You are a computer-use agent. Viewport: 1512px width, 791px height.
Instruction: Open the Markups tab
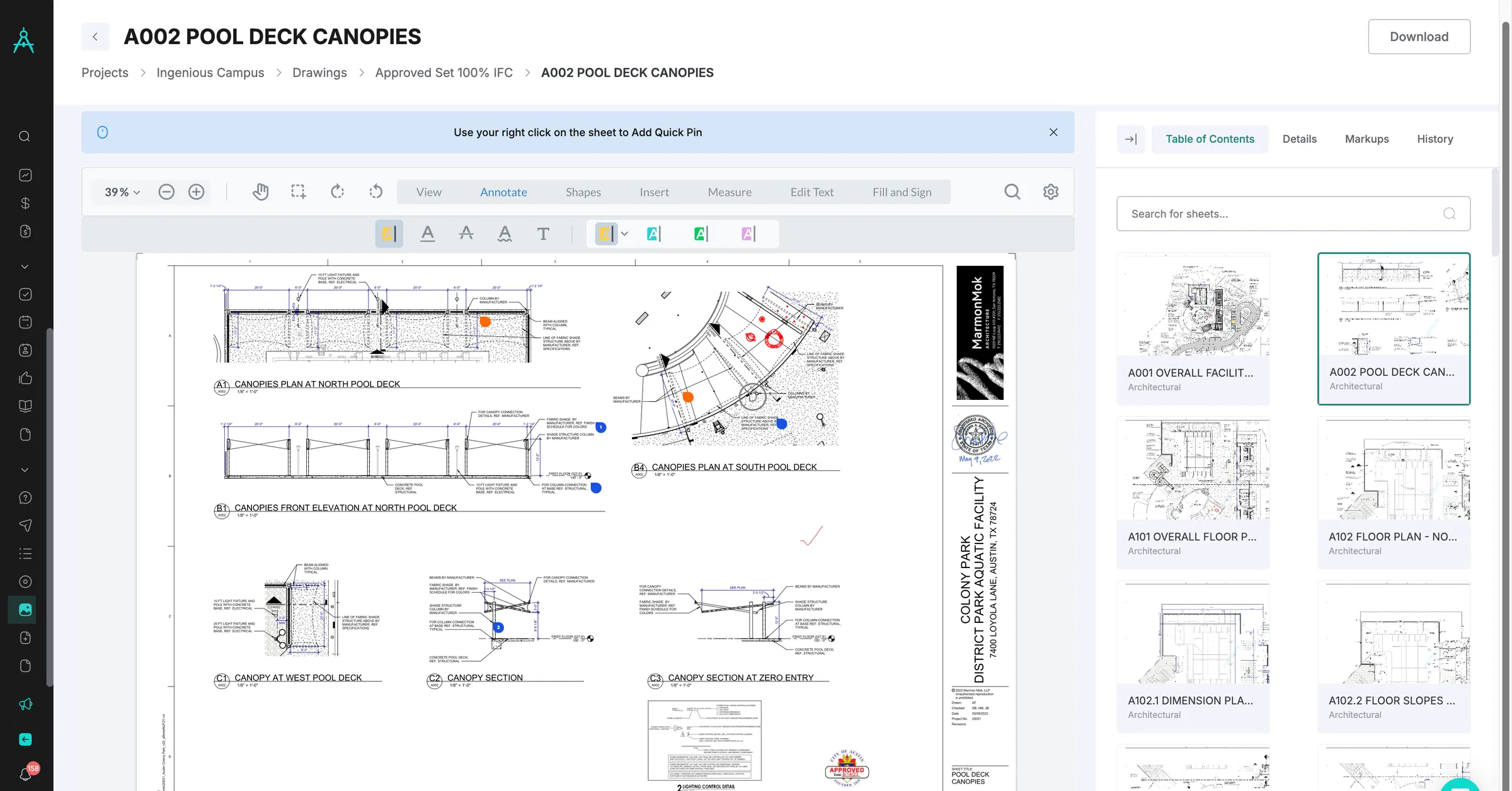1366,139
